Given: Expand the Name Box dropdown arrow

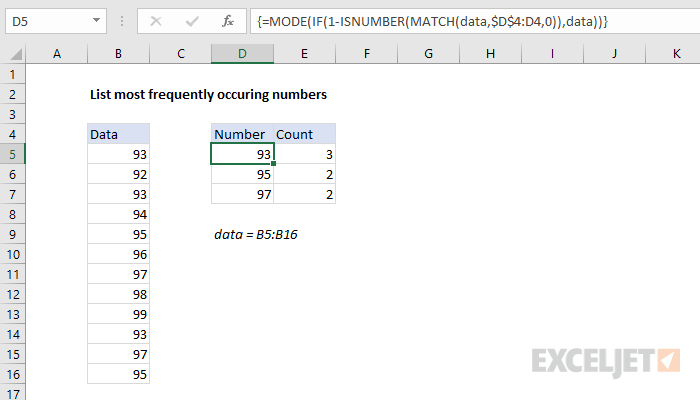Looking at the screenshot, I should point(96,21).
